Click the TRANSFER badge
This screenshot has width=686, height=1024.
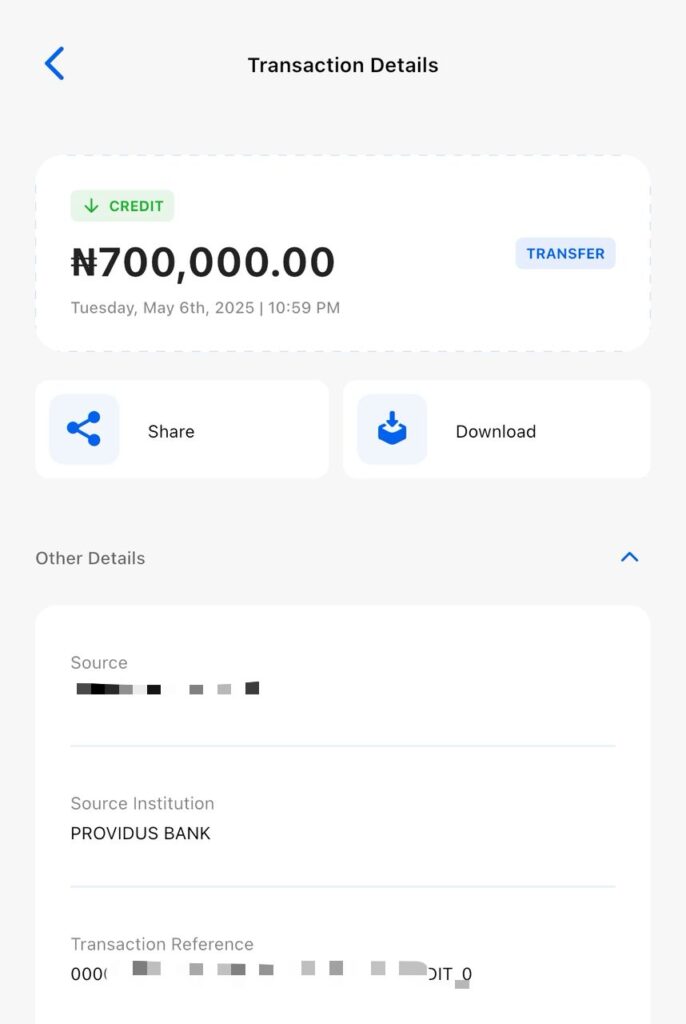[x=565, y=254]
